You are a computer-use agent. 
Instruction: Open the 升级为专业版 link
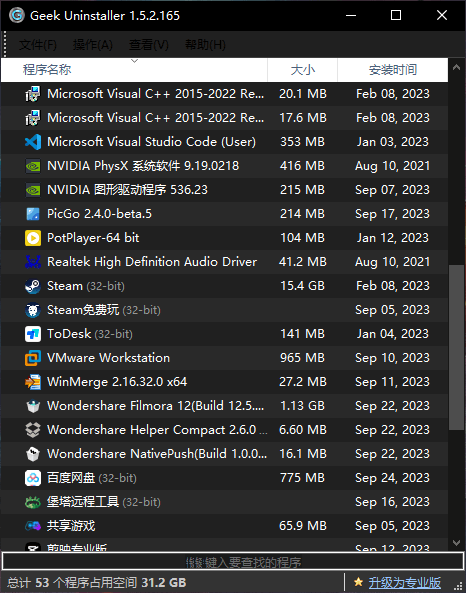click(x=405, y=582)
